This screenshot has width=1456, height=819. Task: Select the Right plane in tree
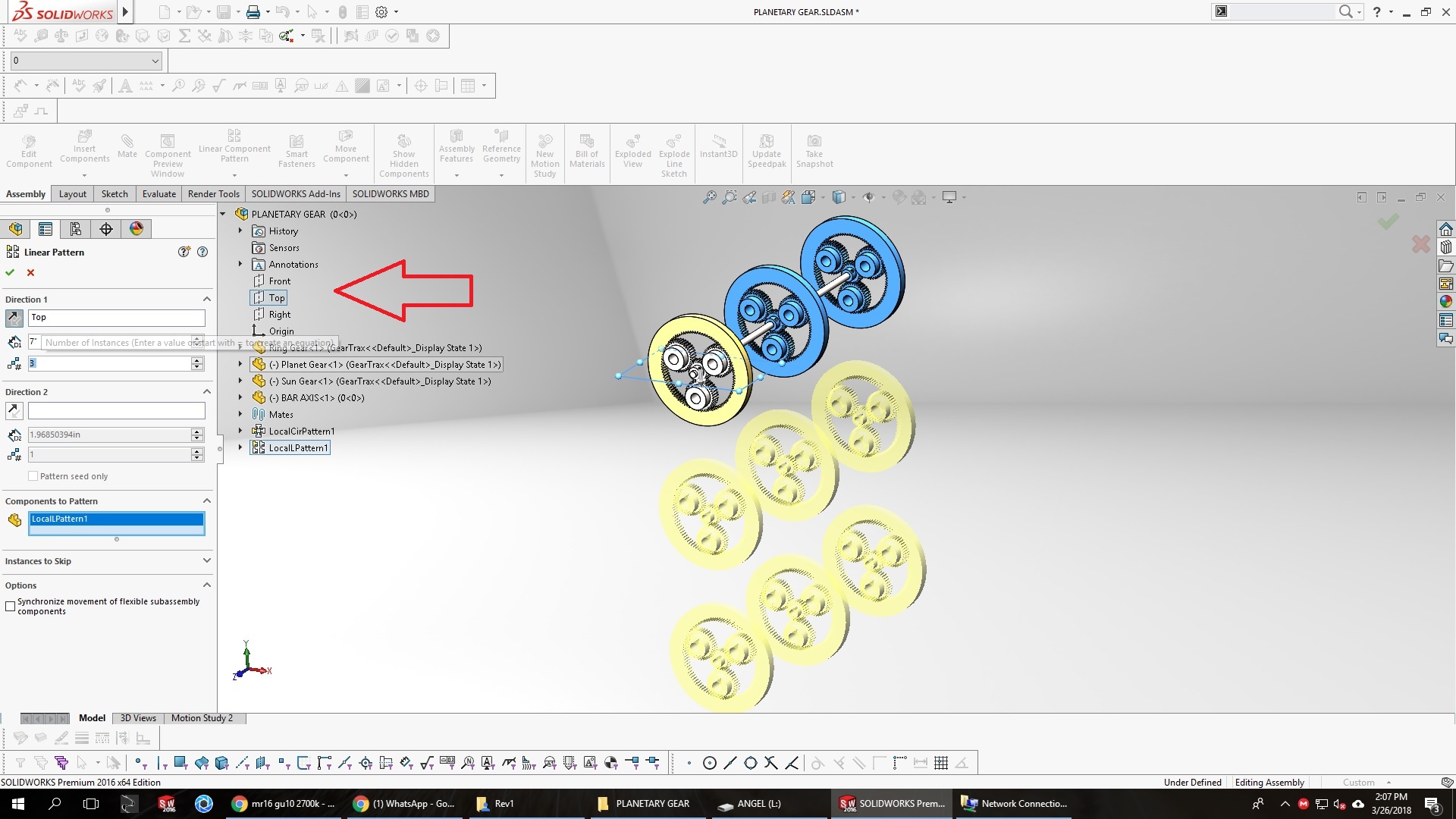pos(279,315)
